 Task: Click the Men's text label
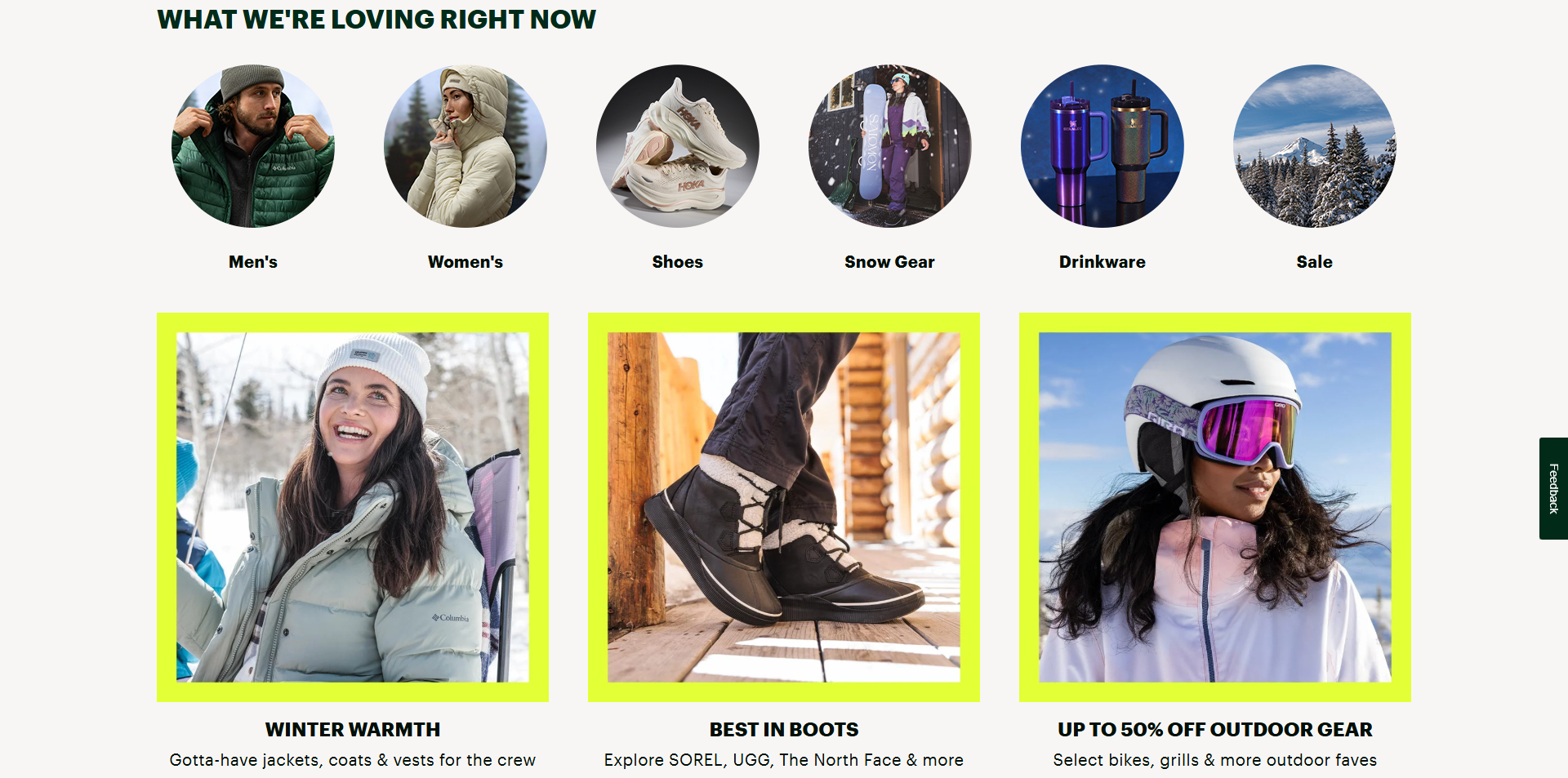point(253,262)
